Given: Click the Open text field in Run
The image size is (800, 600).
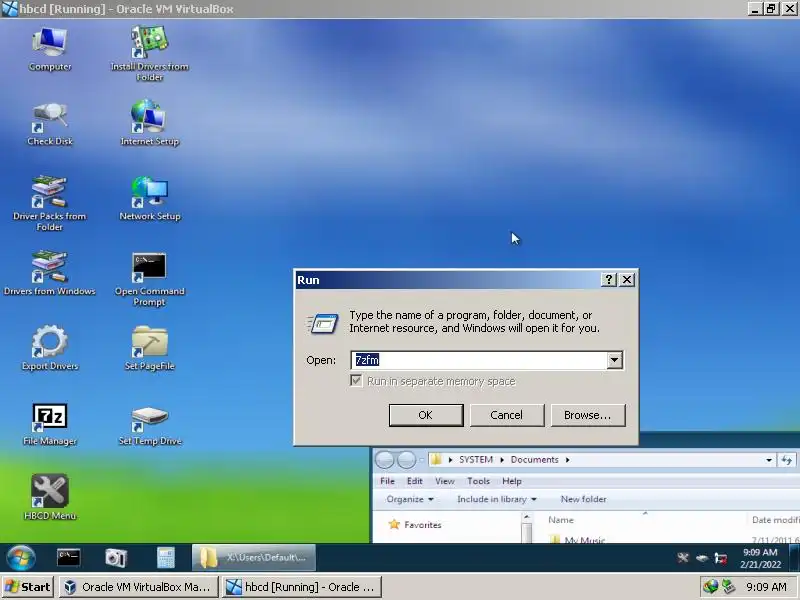Looking at the screenshot, I should 479,360.
